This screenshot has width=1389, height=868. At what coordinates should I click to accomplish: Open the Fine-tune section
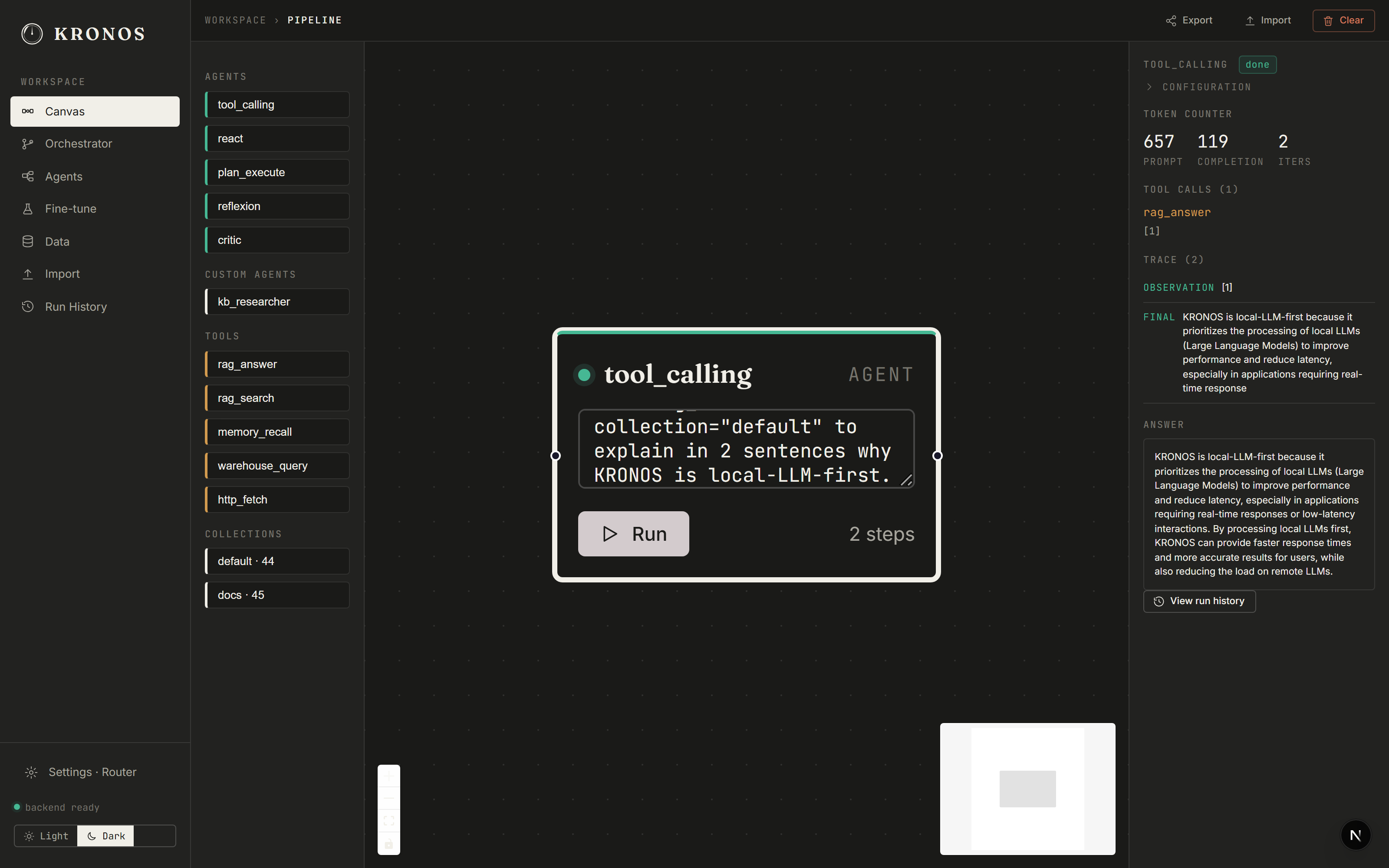(95, 209)
